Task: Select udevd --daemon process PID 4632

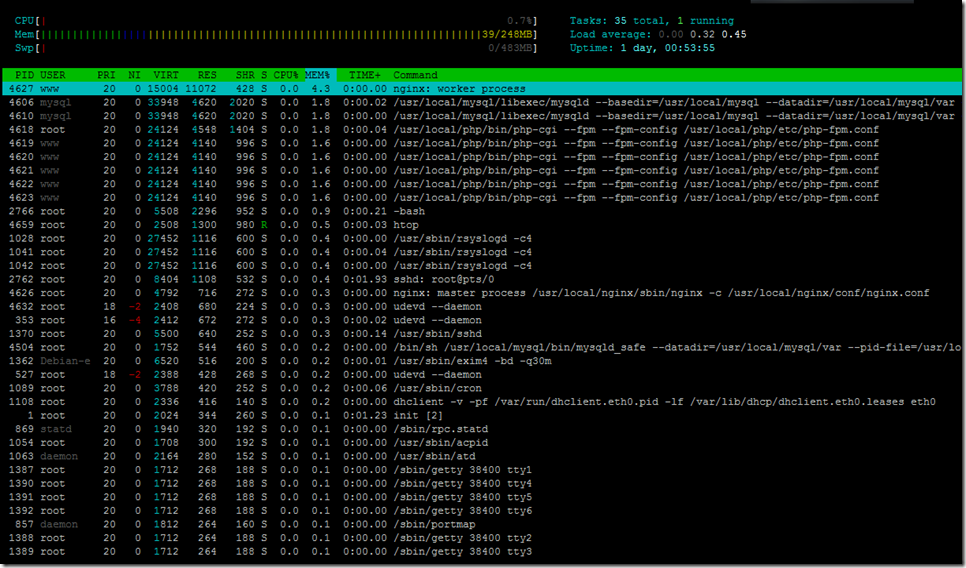Action: (482, 306)
